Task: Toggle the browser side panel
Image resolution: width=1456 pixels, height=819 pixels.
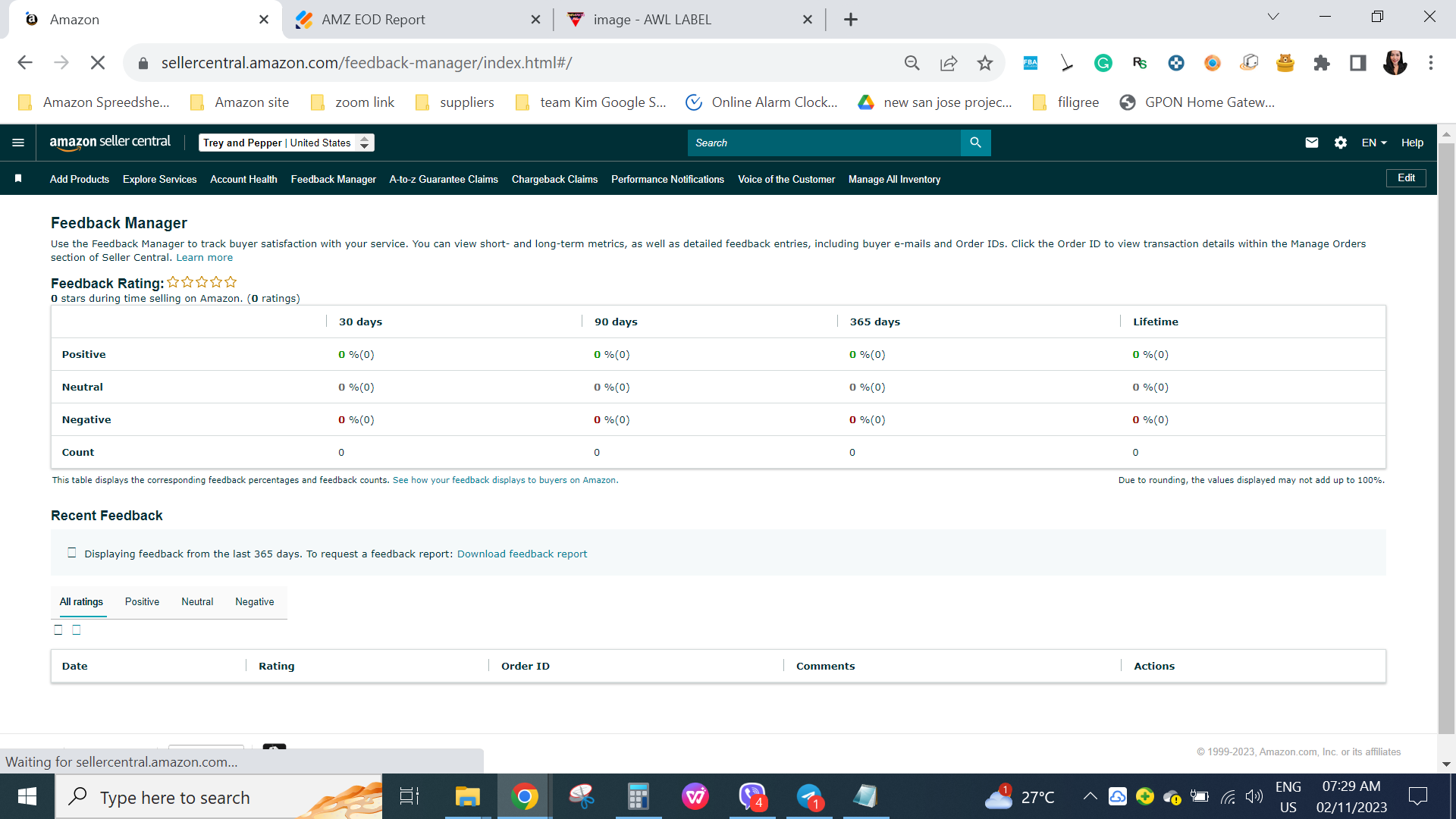Action: (x=1358, y=63)
